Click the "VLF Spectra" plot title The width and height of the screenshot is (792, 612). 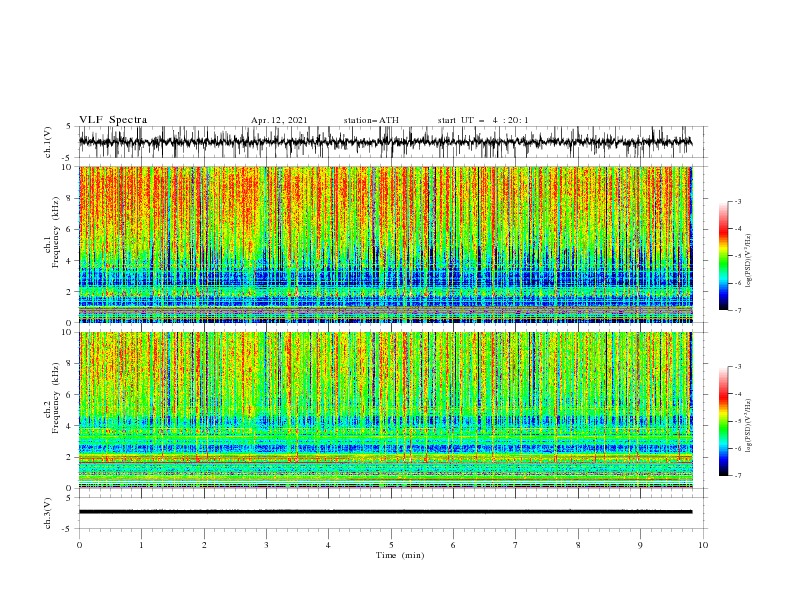click(x=113, y=120)
